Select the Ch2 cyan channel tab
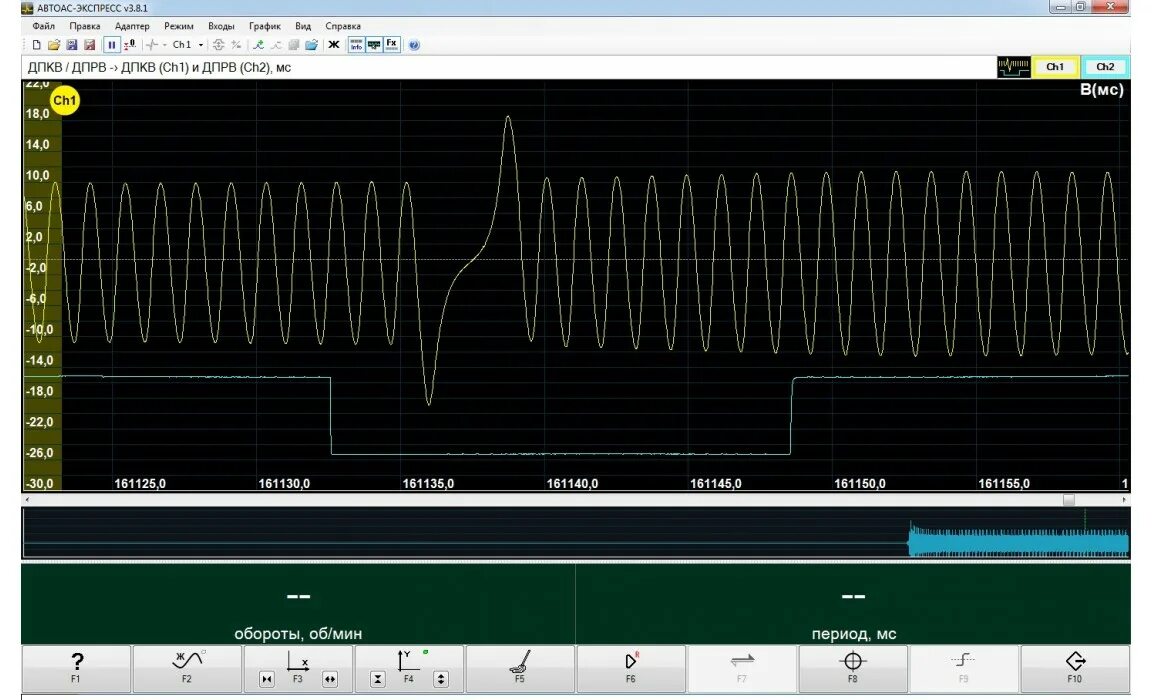The image size is (1156, 700). pos(1104,67)
